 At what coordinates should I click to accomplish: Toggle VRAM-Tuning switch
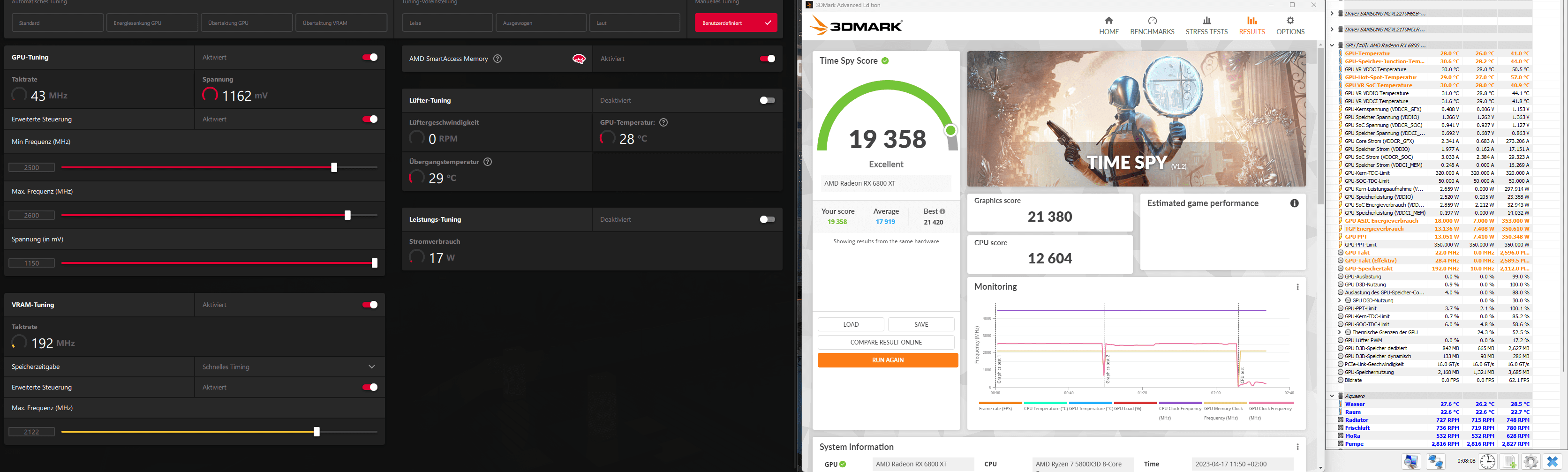[369, 305]
